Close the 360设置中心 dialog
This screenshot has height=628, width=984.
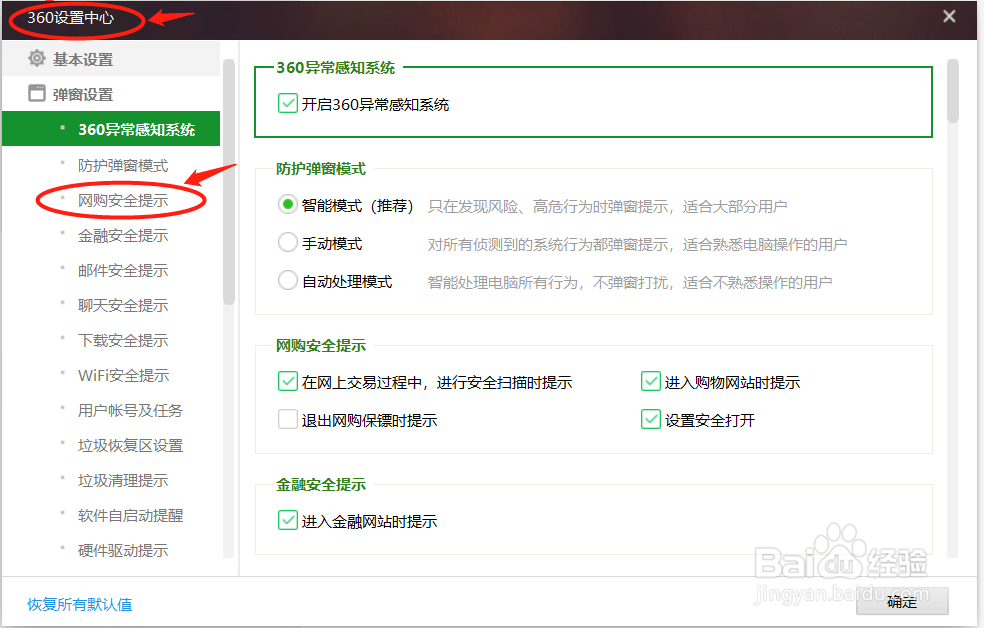[x=949, y=16]
